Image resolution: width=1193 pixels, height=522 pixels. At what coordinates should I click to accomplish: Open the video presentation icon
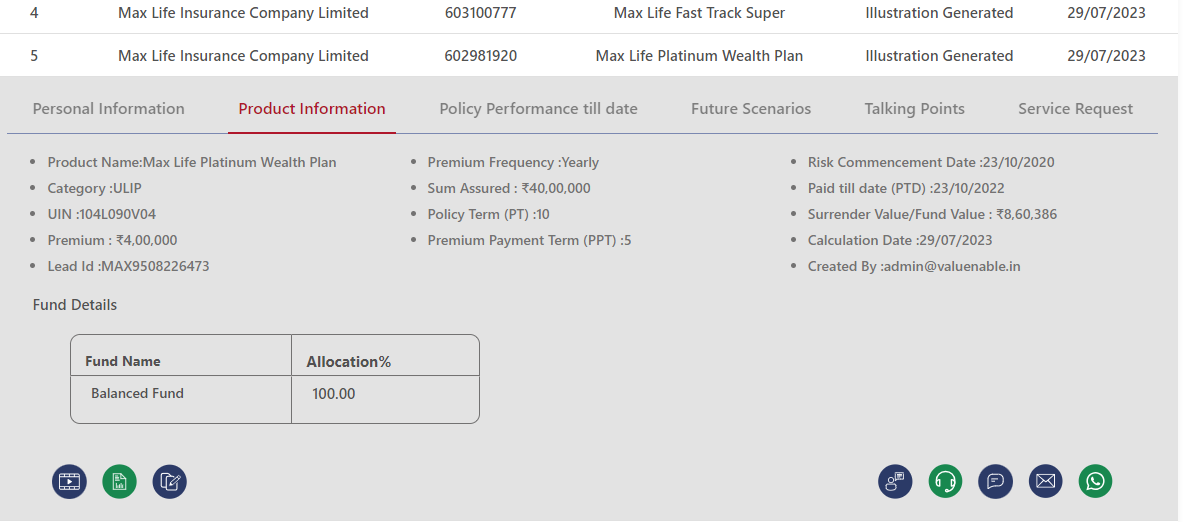click(x=69, y=482)
